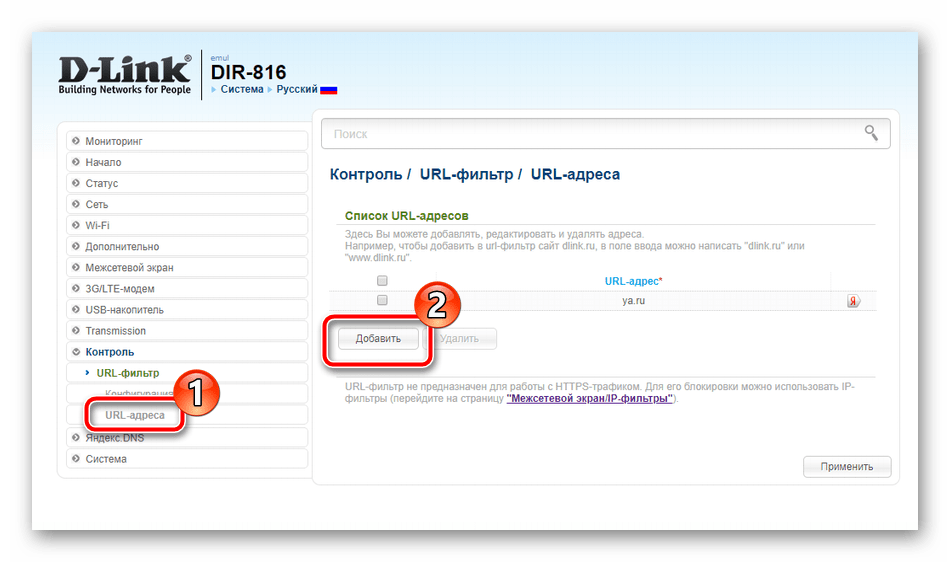Click the DIR-816 model title
950x562 pixels.
[248, 72]
